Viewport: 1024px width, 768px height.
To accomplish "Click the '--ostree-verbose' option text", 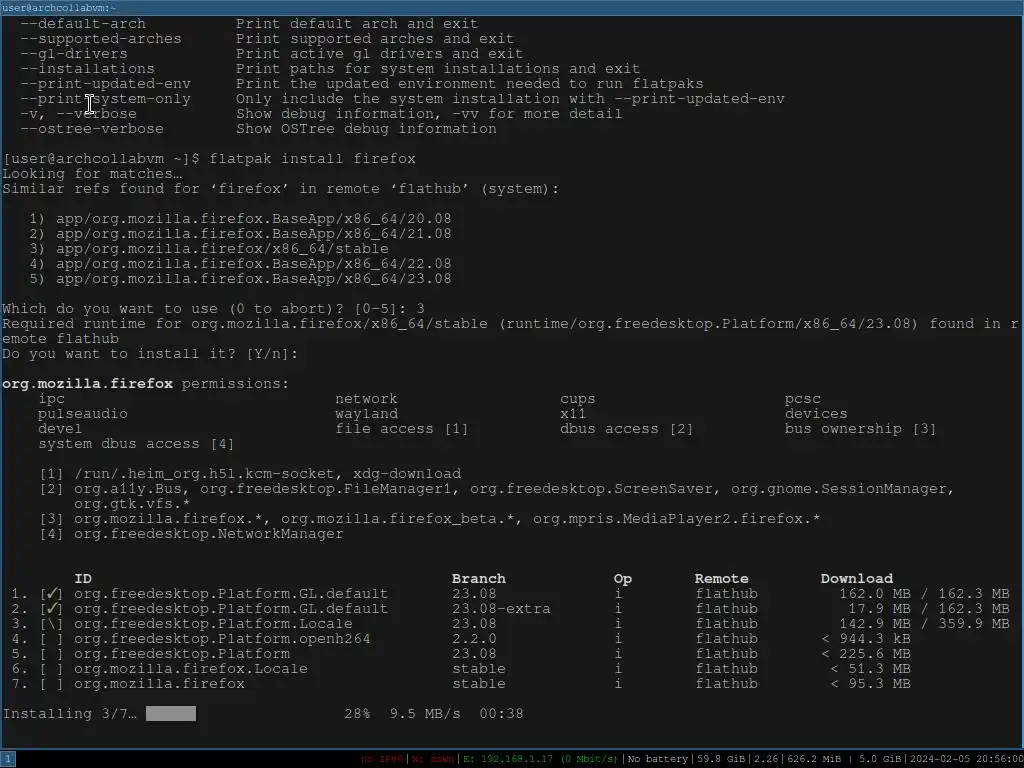I will (92, 129).
